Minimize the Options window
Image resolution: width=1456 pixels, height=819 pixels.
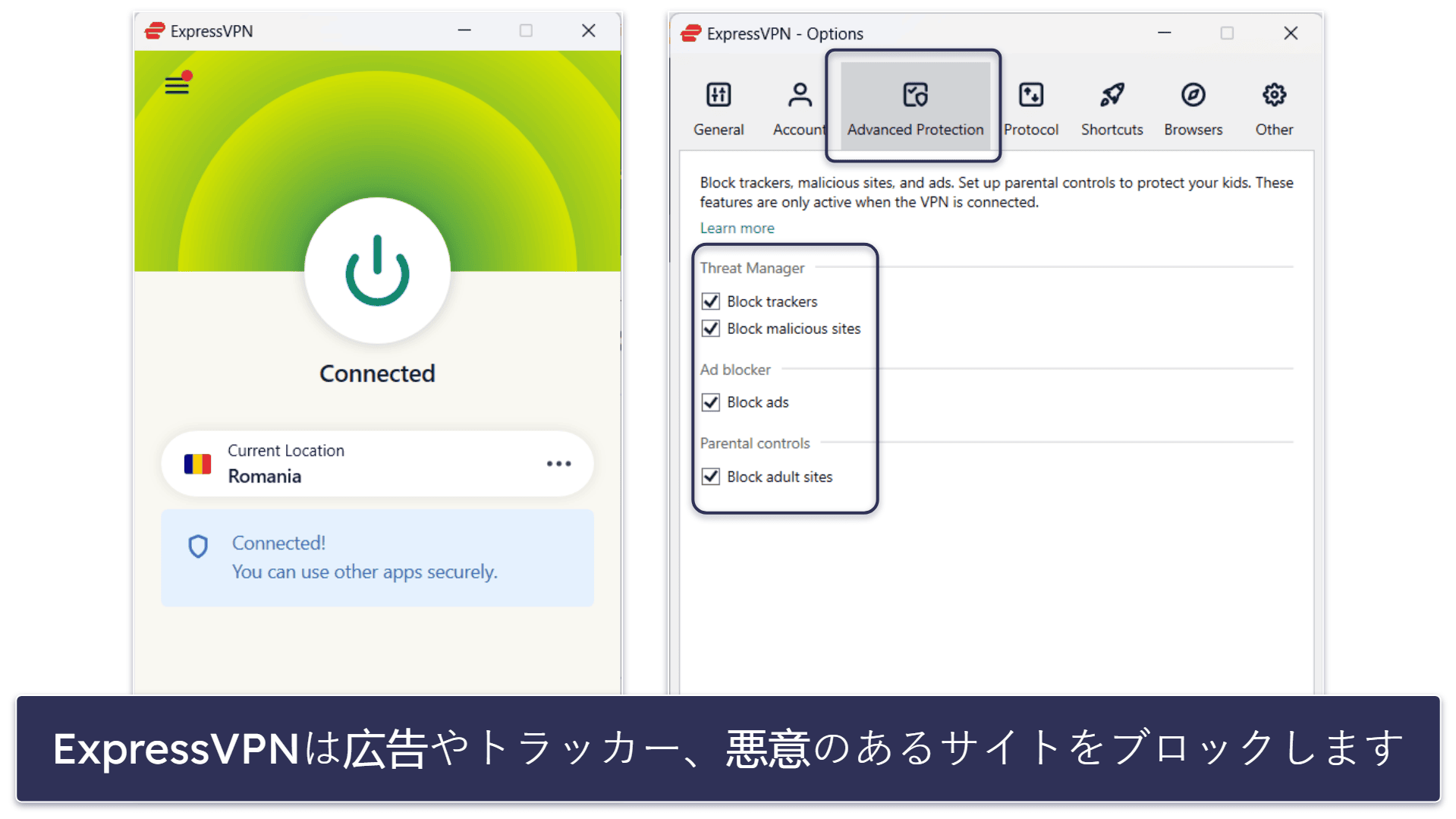(1164, 33)
